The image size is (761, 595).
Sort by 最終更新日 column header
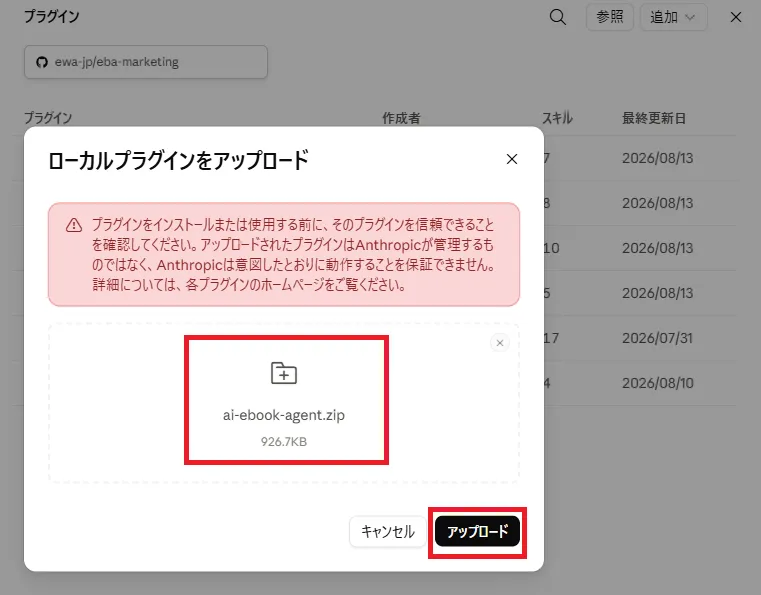pos(654,118)
